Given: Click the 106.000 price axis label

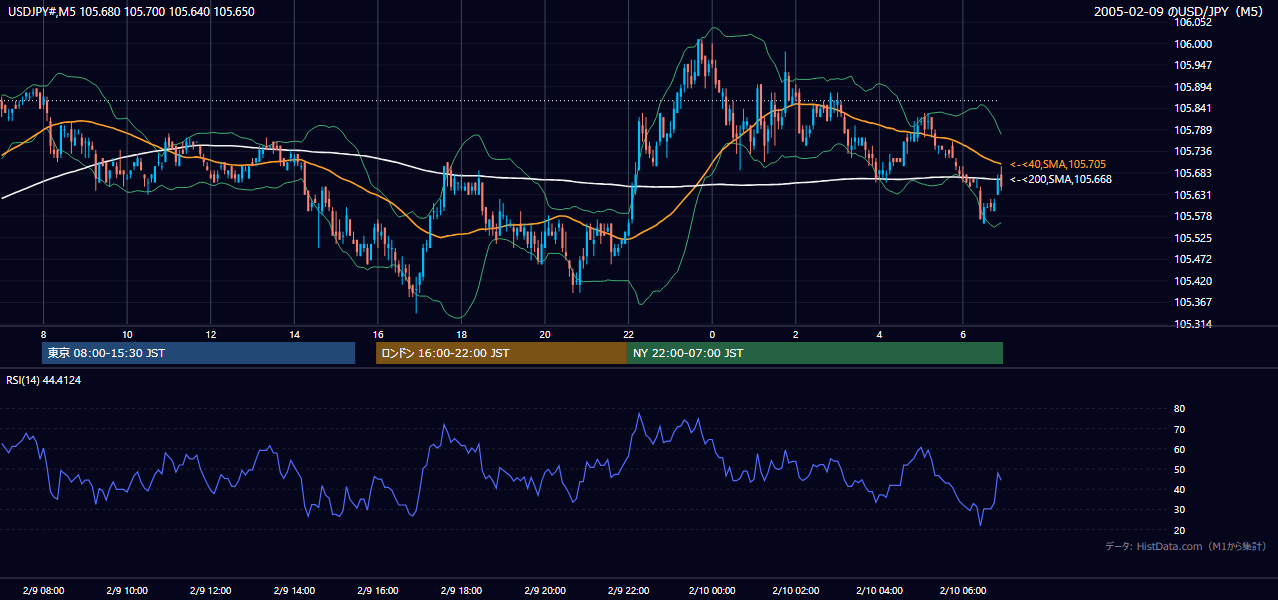Looking at the screenshot, I should [1193, 44].
